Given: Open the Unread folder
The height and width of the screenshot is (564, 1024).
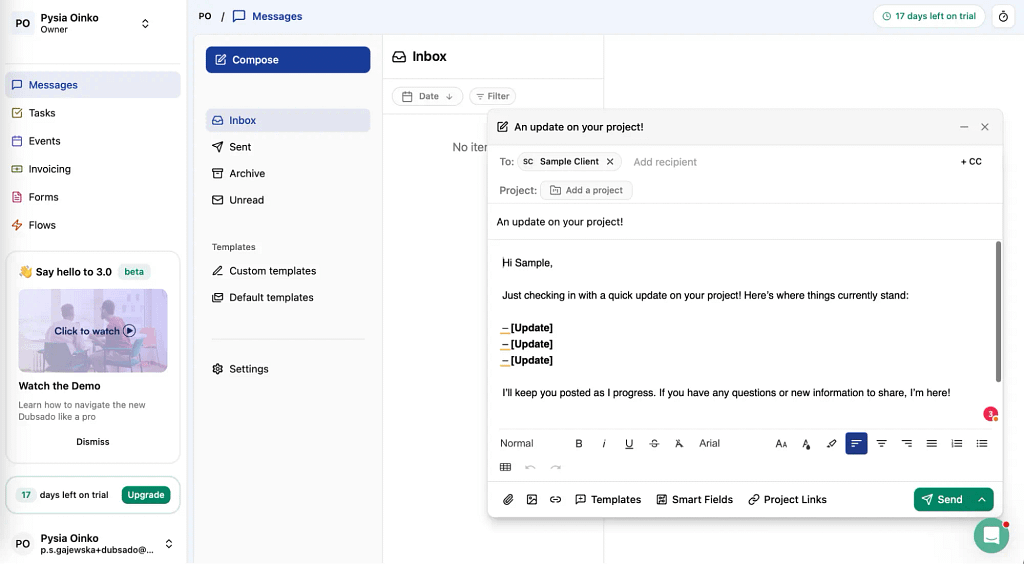Looking at the screenshot, I should pyautogui.click(x=288, y=200).
